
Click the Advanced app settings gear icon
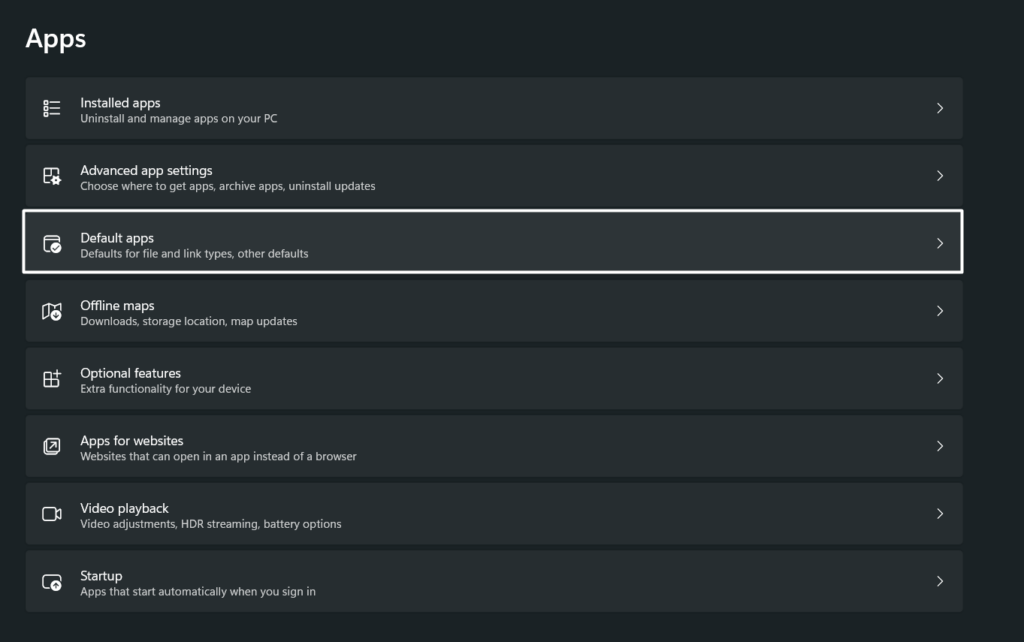click(52, 176)
